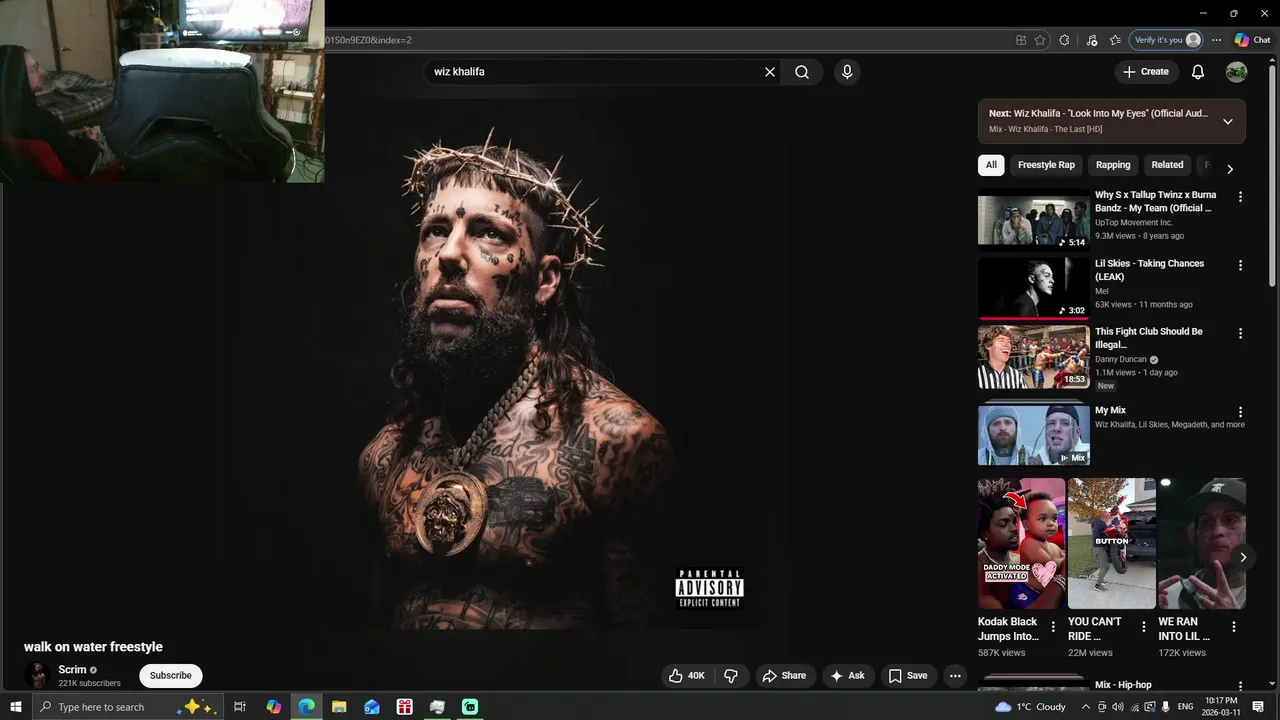The height and width of the screenshot is (720, 1280).
Task: Expand the Next up mix playlist panel
Action: tap(1228, 122)
